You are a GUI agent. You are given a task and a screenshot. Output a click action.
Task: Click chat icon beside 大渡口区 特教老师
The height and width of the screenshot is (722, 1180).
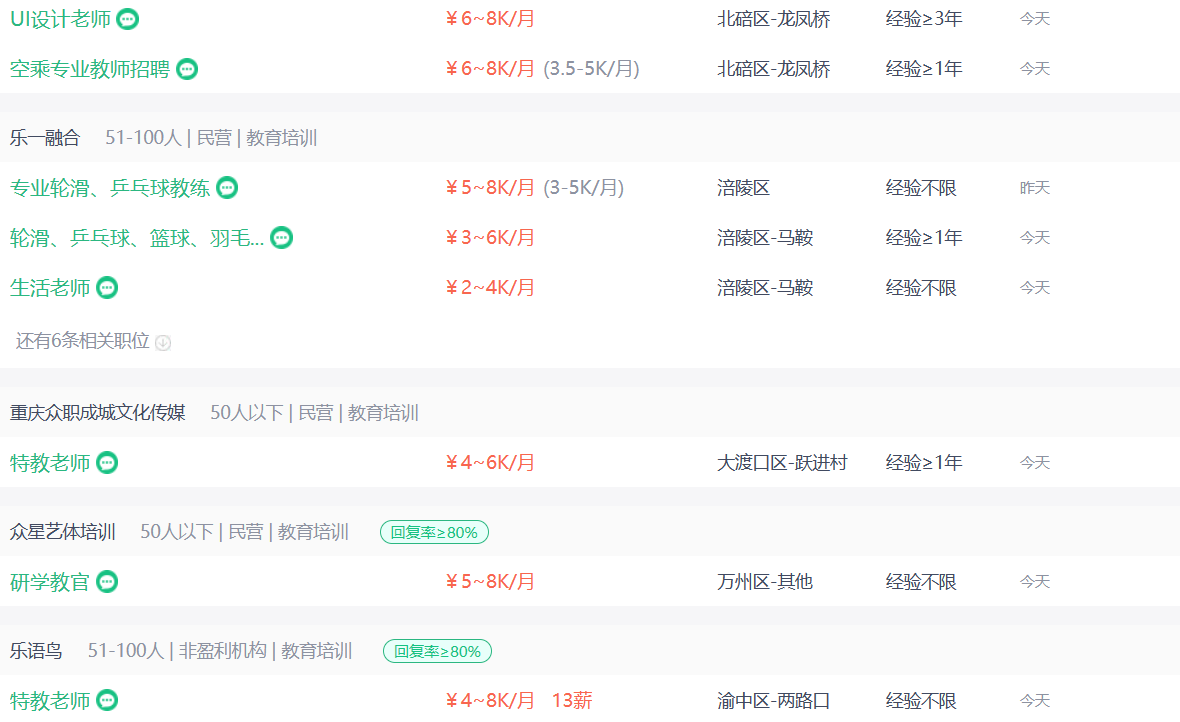[107, 463]
